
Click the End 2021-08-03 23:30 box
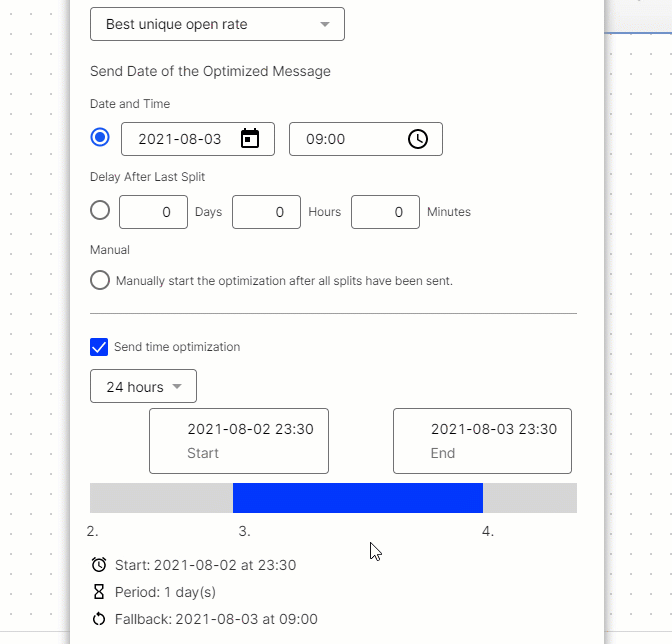482,440
